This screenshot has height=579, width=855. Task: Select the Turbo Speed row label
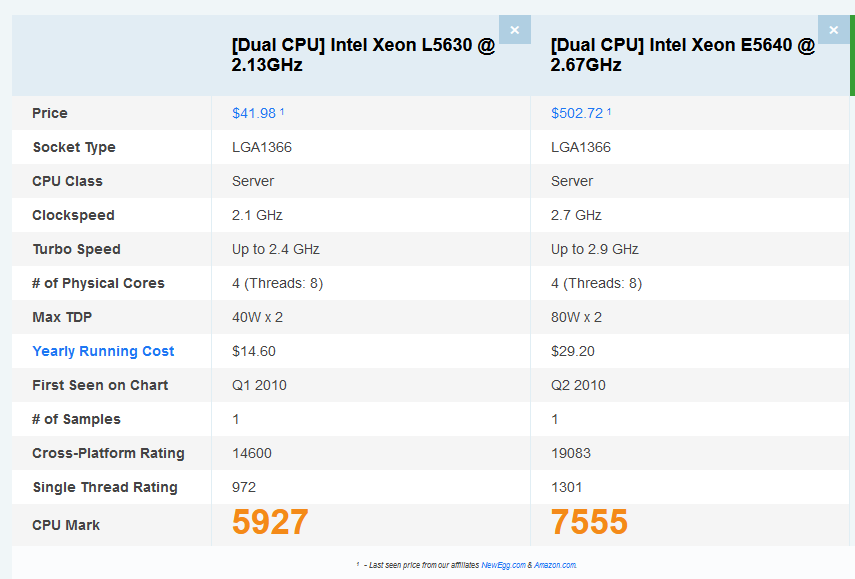[76, 249]
